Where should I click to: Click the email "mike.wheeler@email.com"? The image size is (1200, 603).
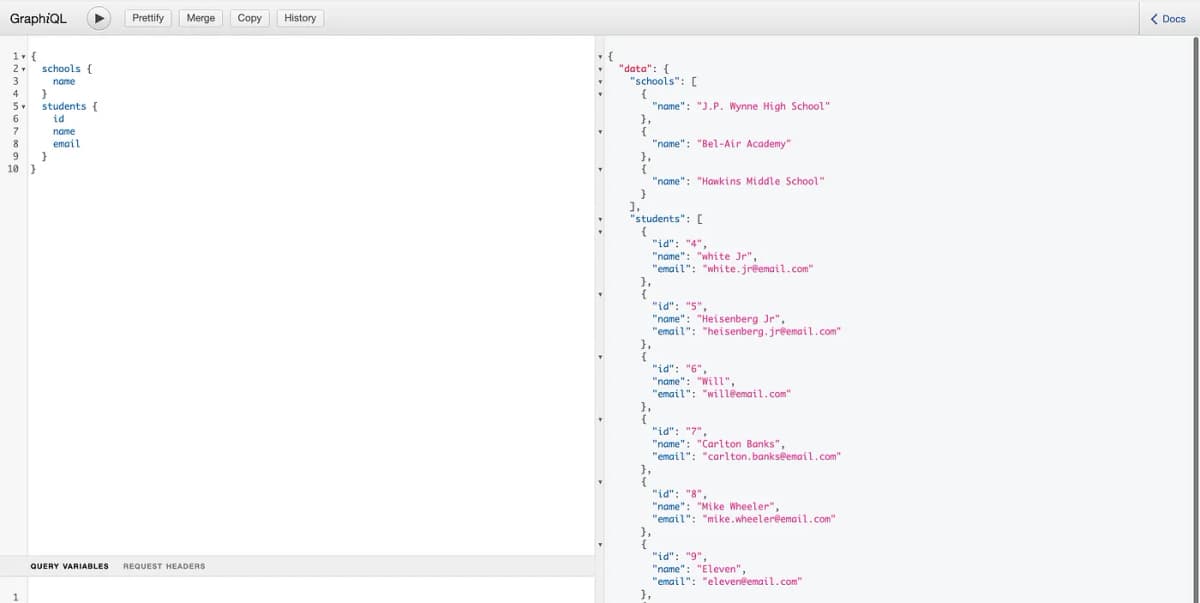[769, 519]
